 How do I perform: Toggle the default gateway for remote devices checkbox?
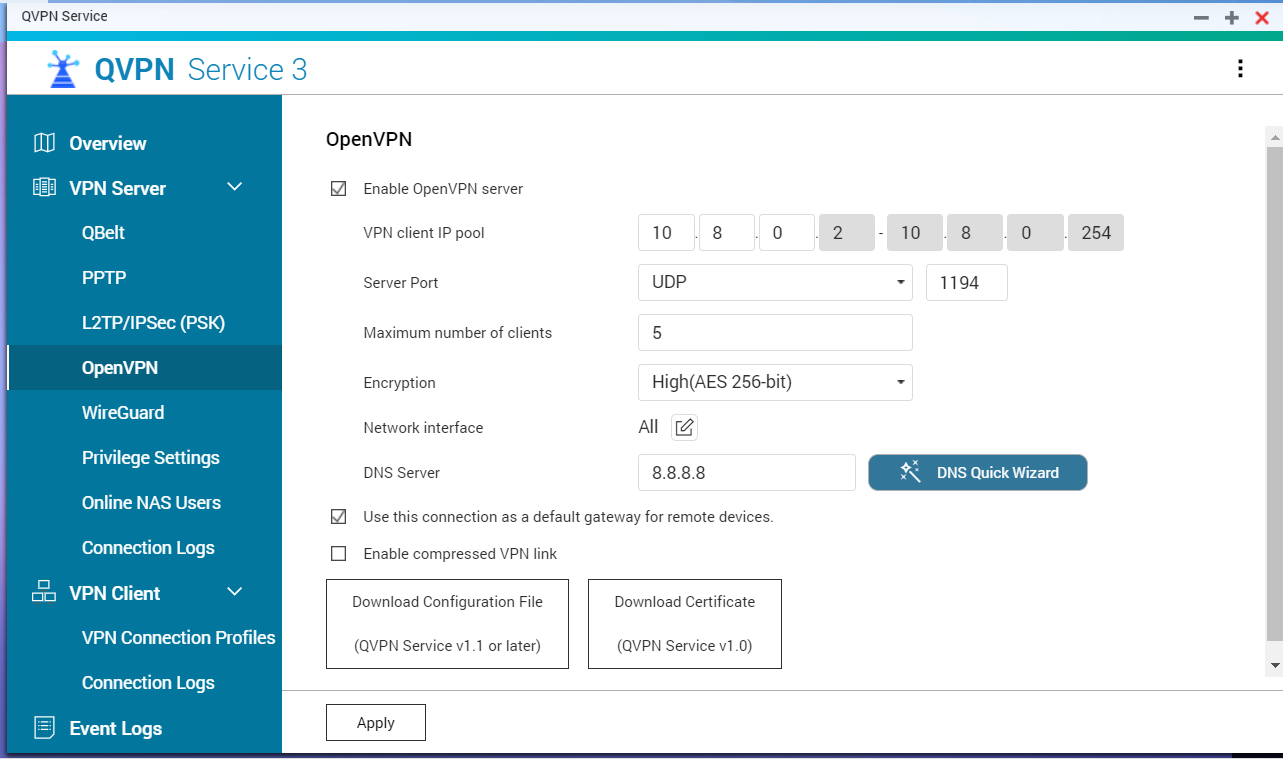click(338, 517)
